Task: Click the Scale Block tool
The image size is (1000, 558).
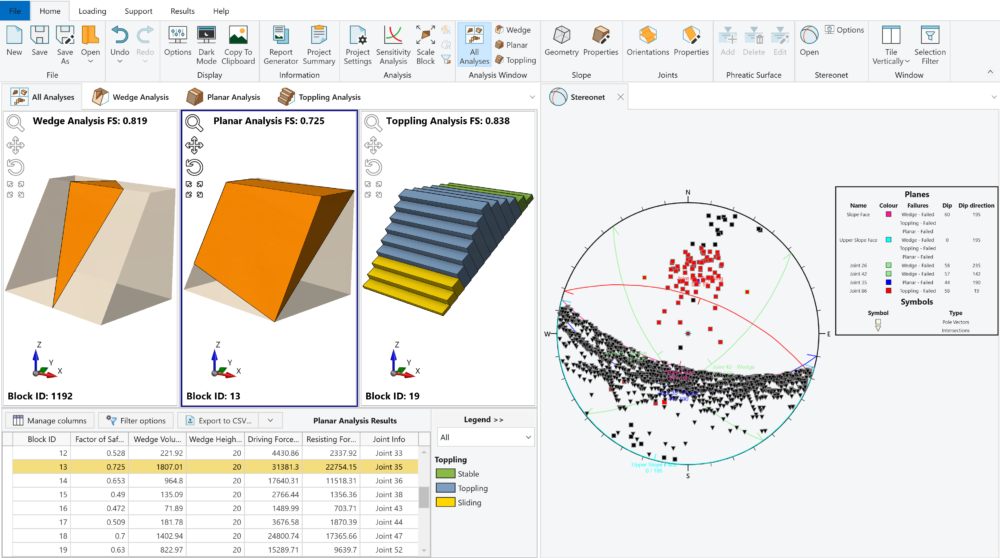Action: 425,36
